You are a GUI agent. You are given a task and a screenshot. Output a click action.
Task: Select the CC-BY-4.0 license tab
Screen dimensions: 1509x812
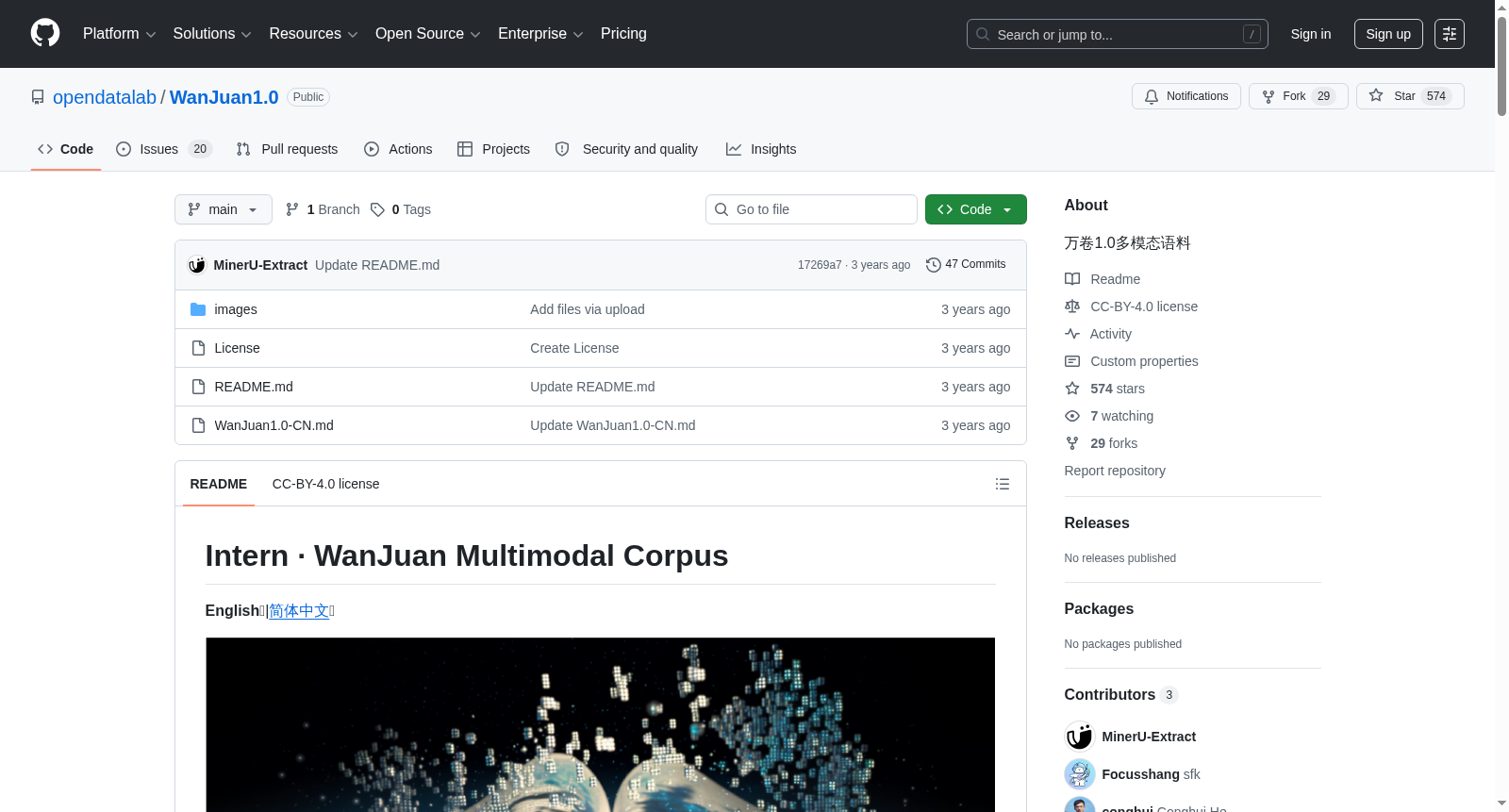point(325,484)
